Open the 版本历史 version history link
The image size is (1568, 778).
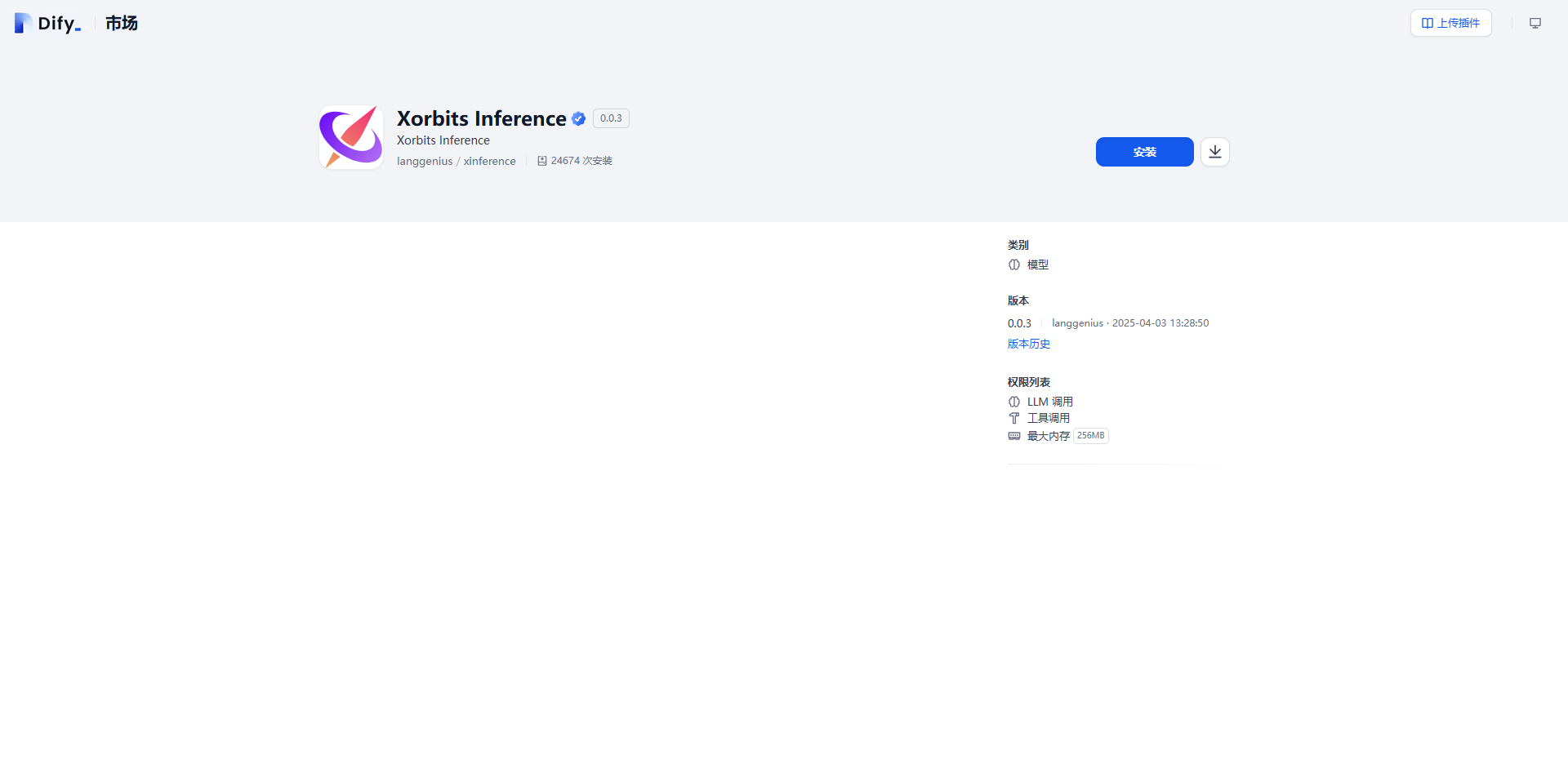[x=1028, y=344]
